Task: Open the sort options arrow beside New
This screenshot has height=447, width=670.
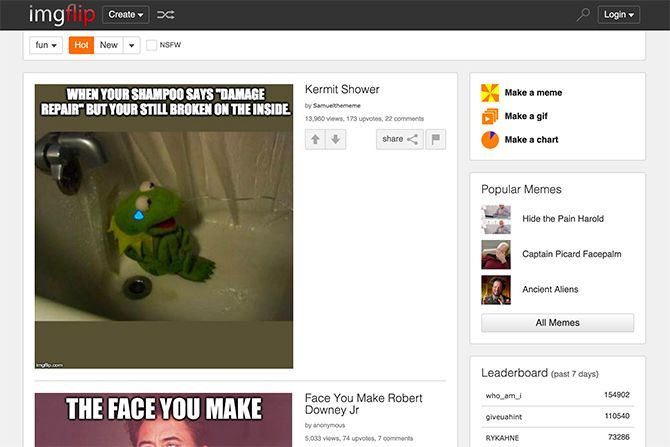Action: coord(132,45)
